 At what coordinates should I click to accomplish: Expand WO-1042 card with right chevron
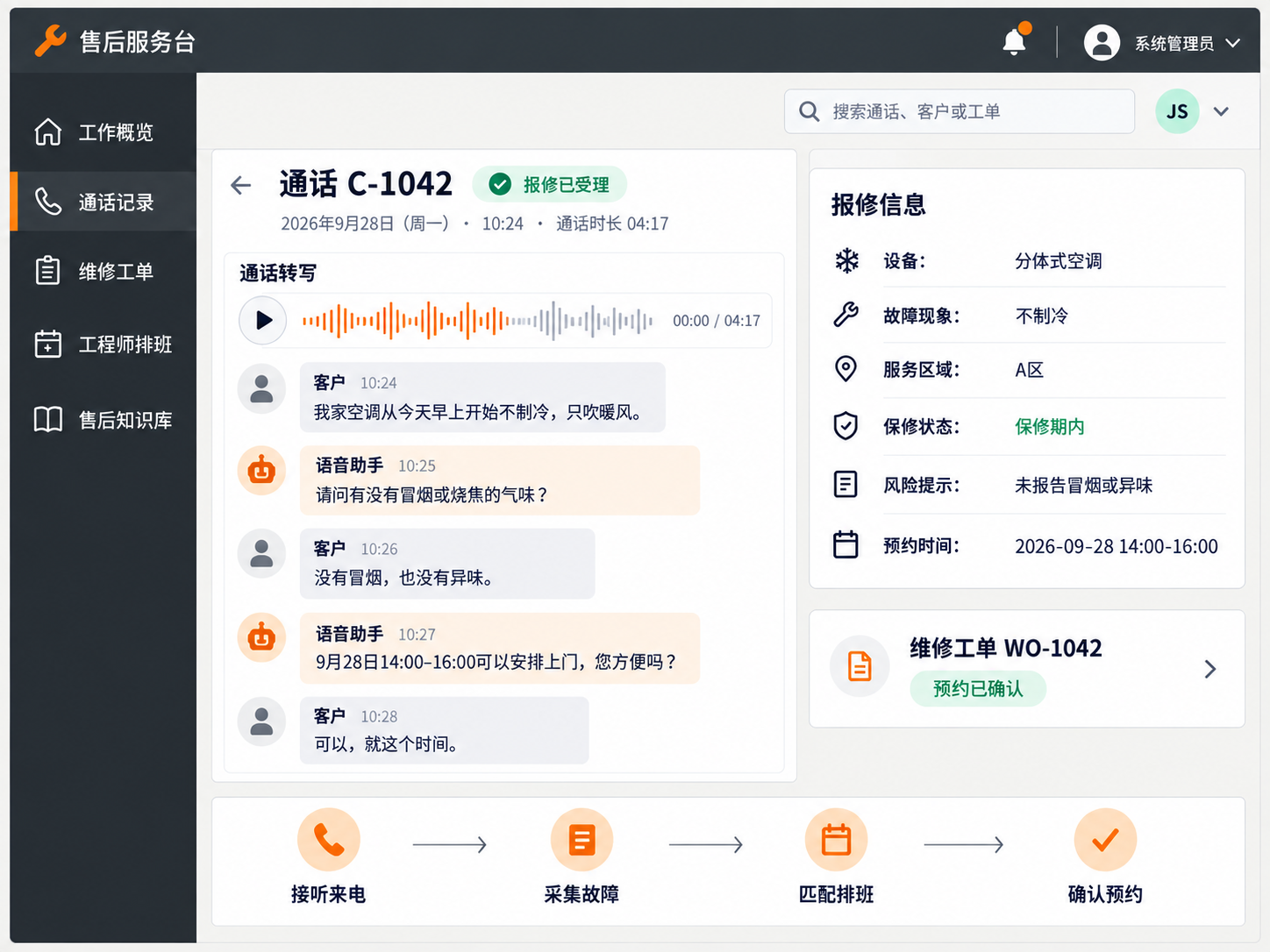click(x=1210, y=669)
